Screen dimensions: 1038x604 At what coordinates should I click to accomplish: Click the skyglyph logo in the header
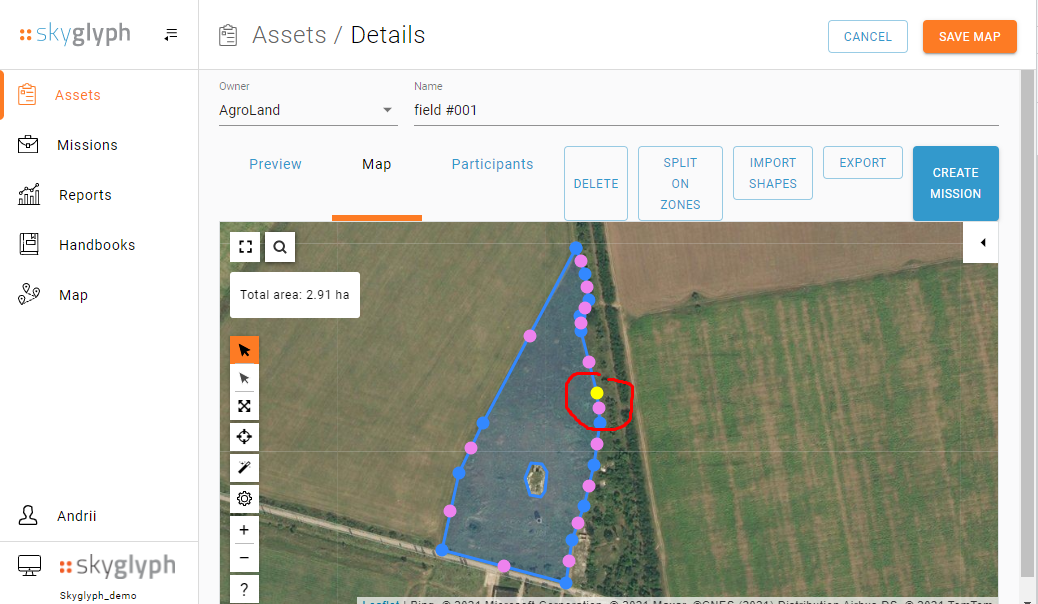pos(75,34)
